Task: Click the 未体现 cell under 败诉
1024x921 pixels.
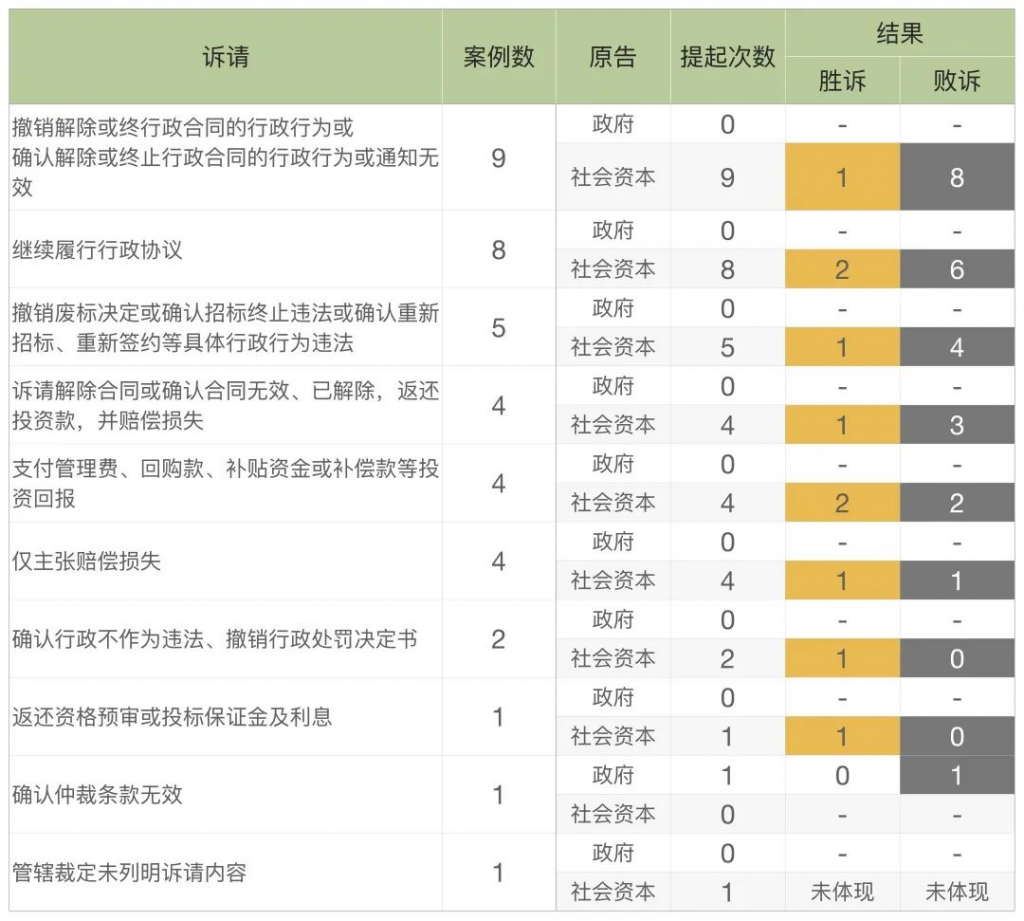Action: (x=957, y=892)
